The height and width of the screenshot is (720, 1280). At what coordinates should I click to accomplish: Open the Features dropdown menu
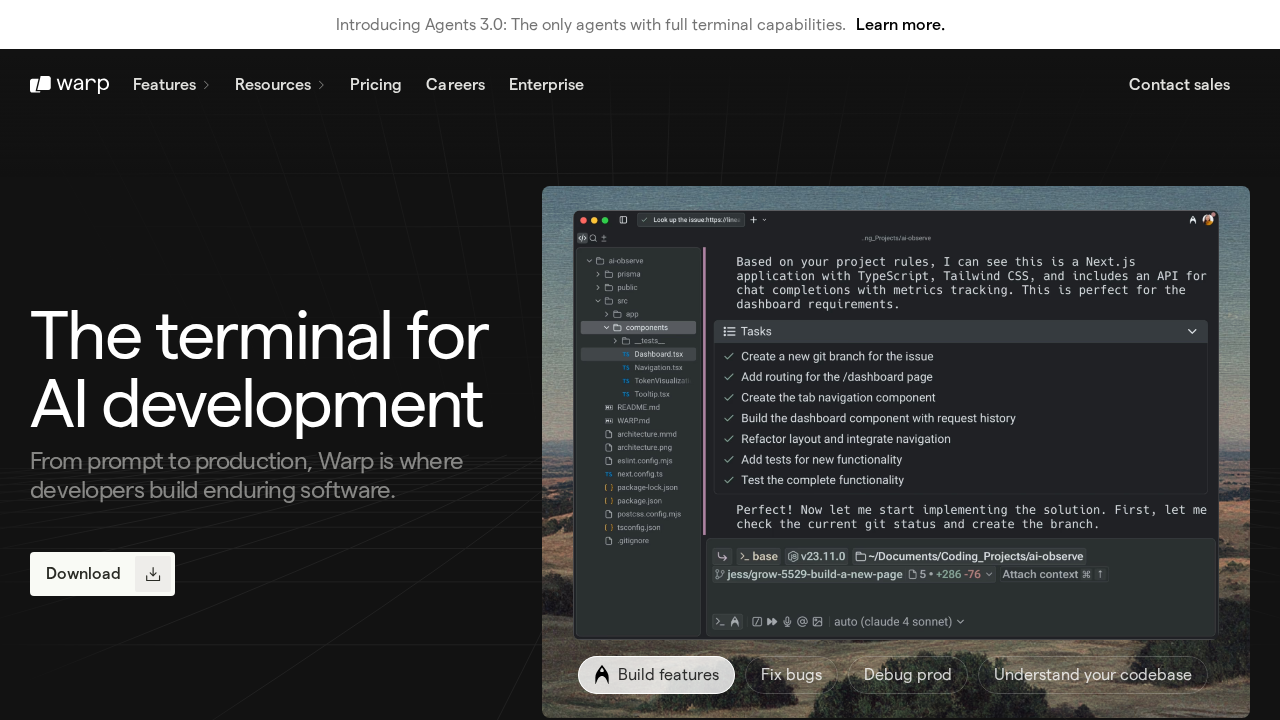point(171,85)
